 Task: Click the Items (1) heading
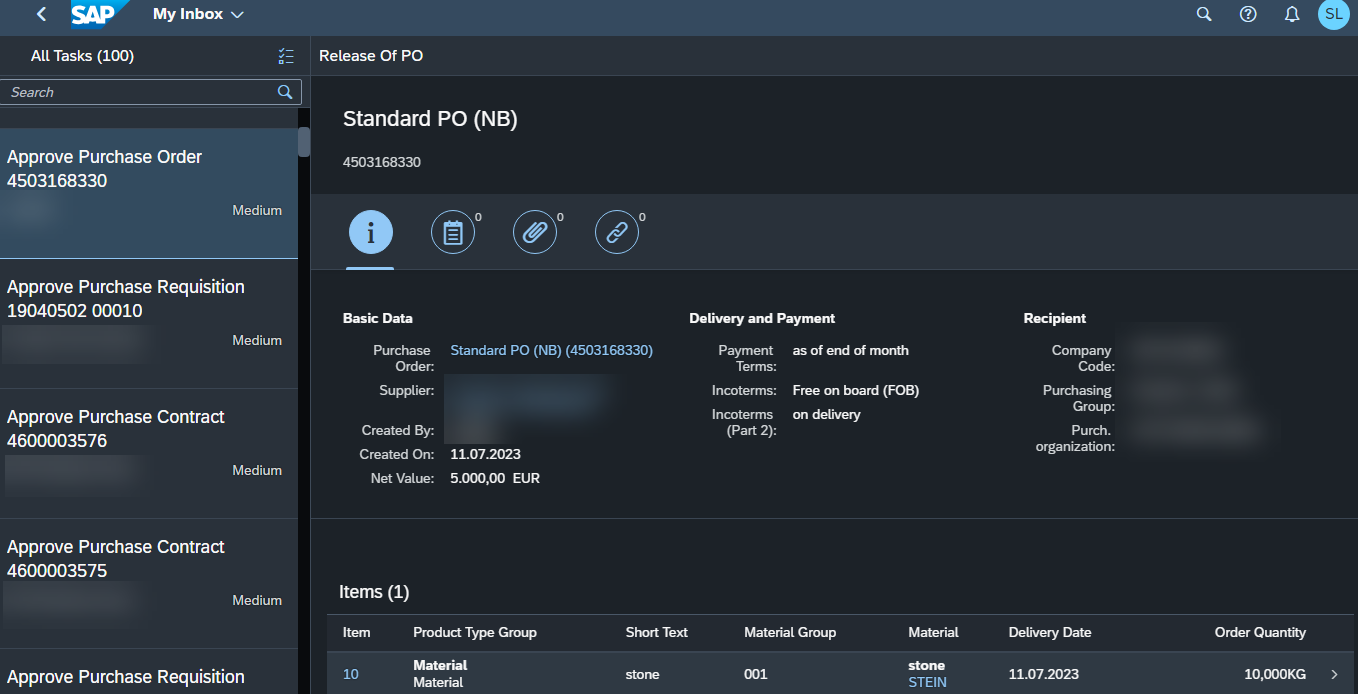(x=374, y=592)
